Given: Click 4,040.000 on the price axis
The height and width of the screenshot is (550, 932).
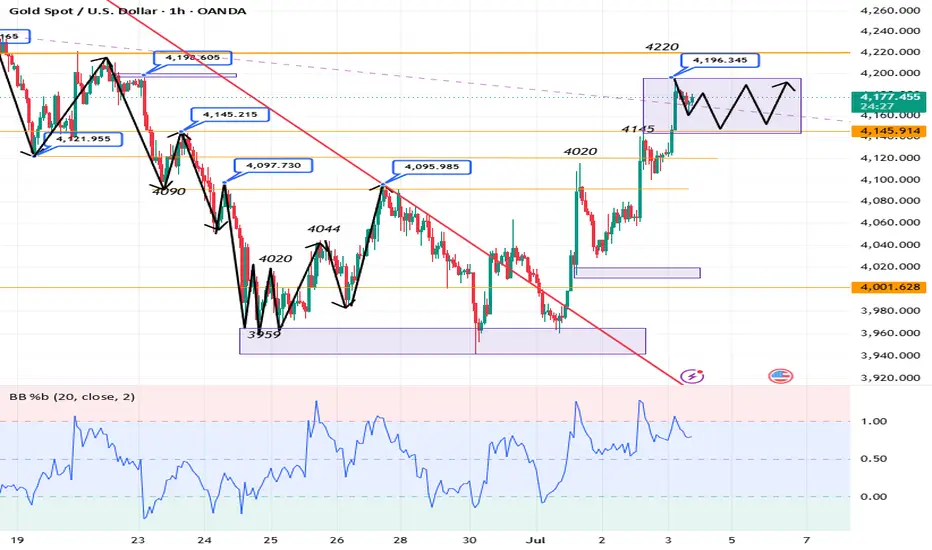Looking at the screenshot, I should coord(890,244).
